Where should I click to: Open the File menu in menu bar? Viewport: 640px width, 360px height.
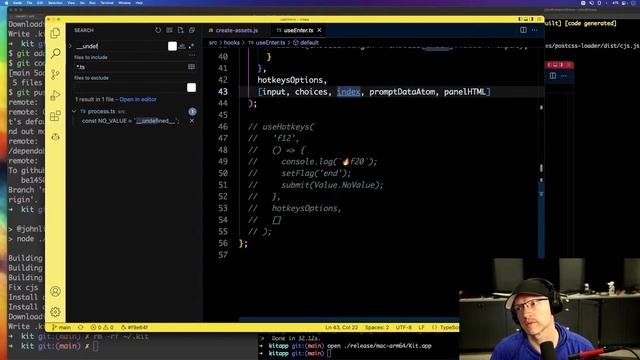pyautogui.click(x=29, y=3)
